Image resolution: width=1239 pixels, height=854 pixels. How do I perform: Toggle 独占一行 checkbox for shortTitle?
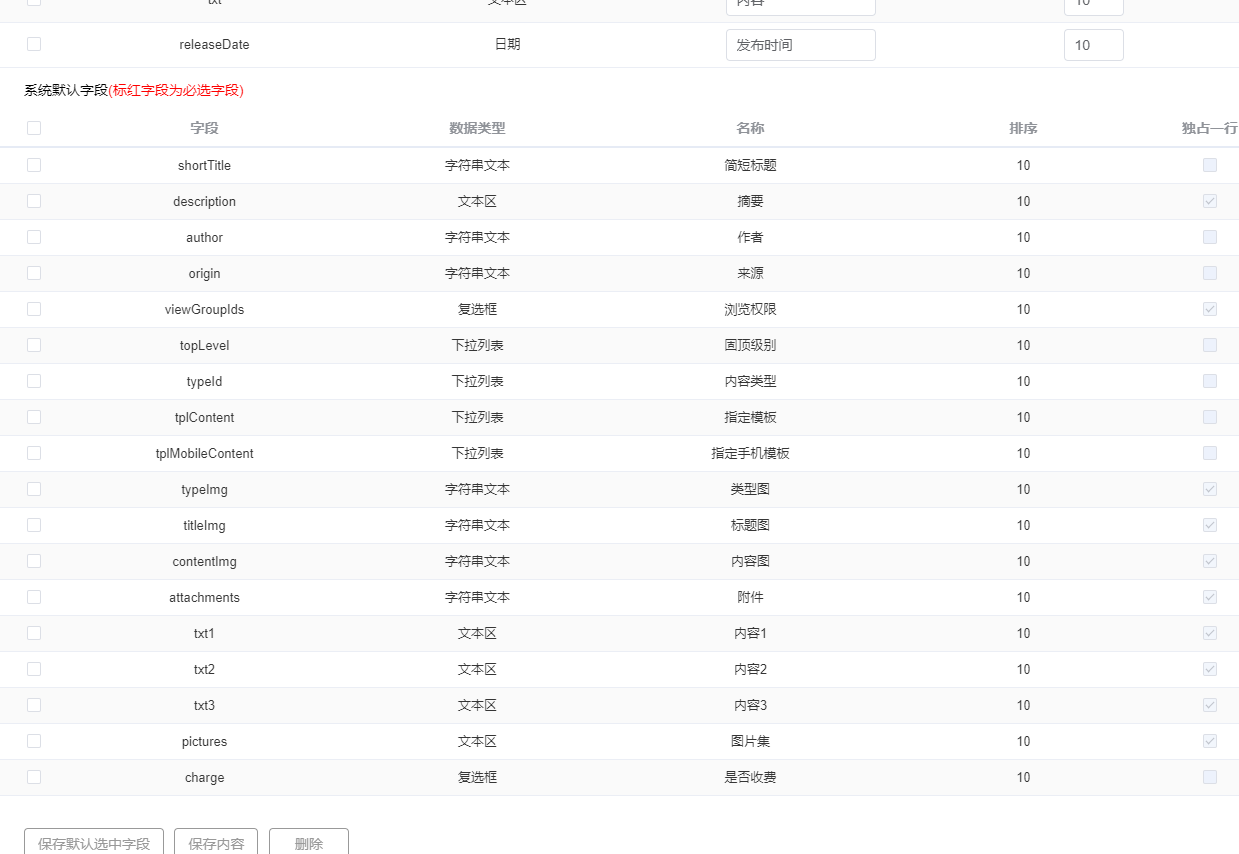[x=1210, y=165]
